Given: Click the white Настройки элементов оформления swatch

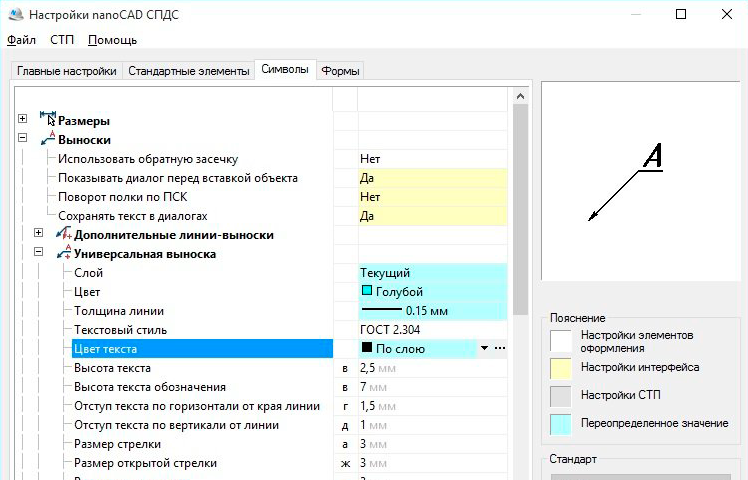Looking at the screenshot, I should (561, 340).
